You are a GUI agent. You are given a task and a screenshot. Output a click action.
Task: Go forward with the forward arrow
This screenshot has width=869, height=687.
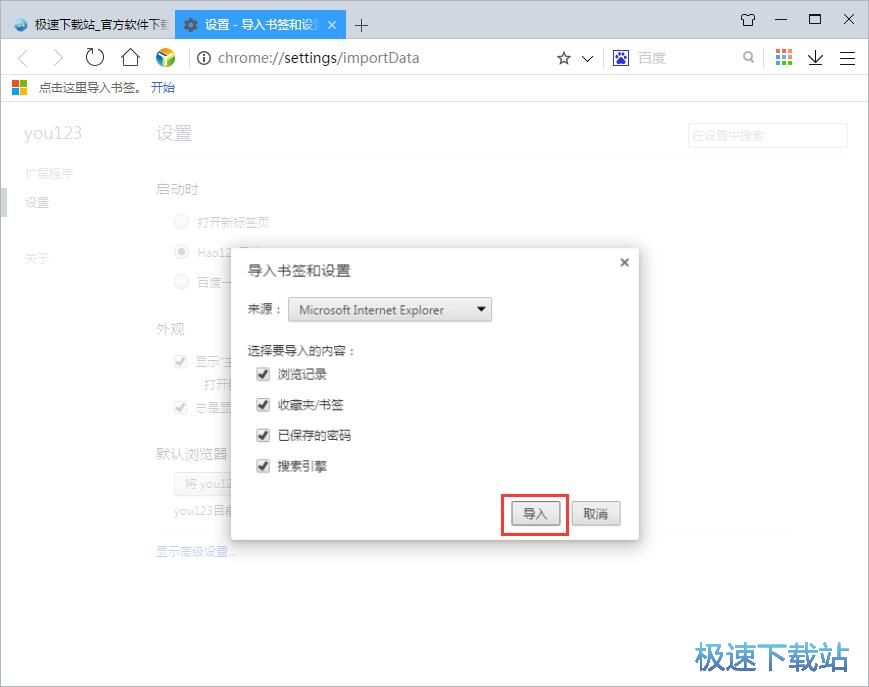(58, 58)
